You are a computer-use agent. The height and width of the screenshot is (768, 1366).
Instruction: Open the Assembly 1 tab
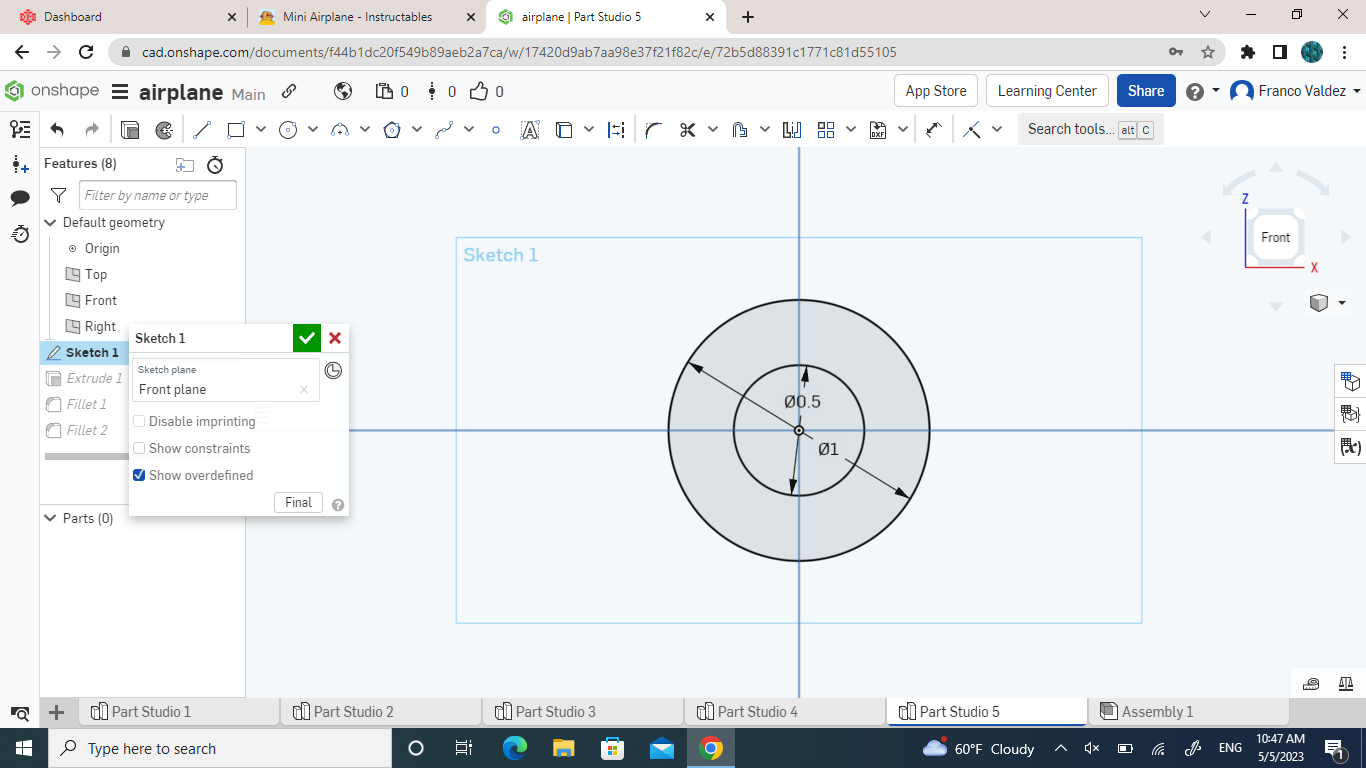click(x=1158, y=711)
